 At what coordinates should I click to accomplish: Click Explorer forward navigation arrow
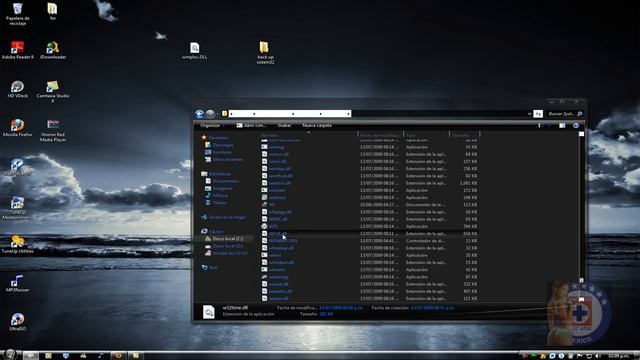click(x=210, y=114)
